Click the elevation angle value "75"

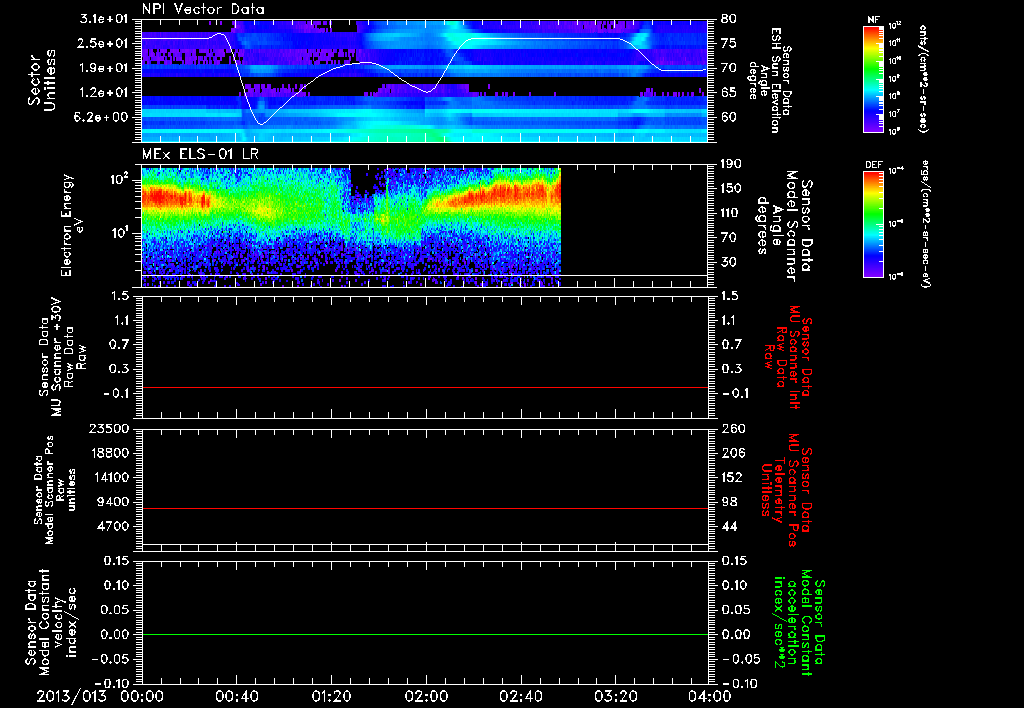point(728,43)
